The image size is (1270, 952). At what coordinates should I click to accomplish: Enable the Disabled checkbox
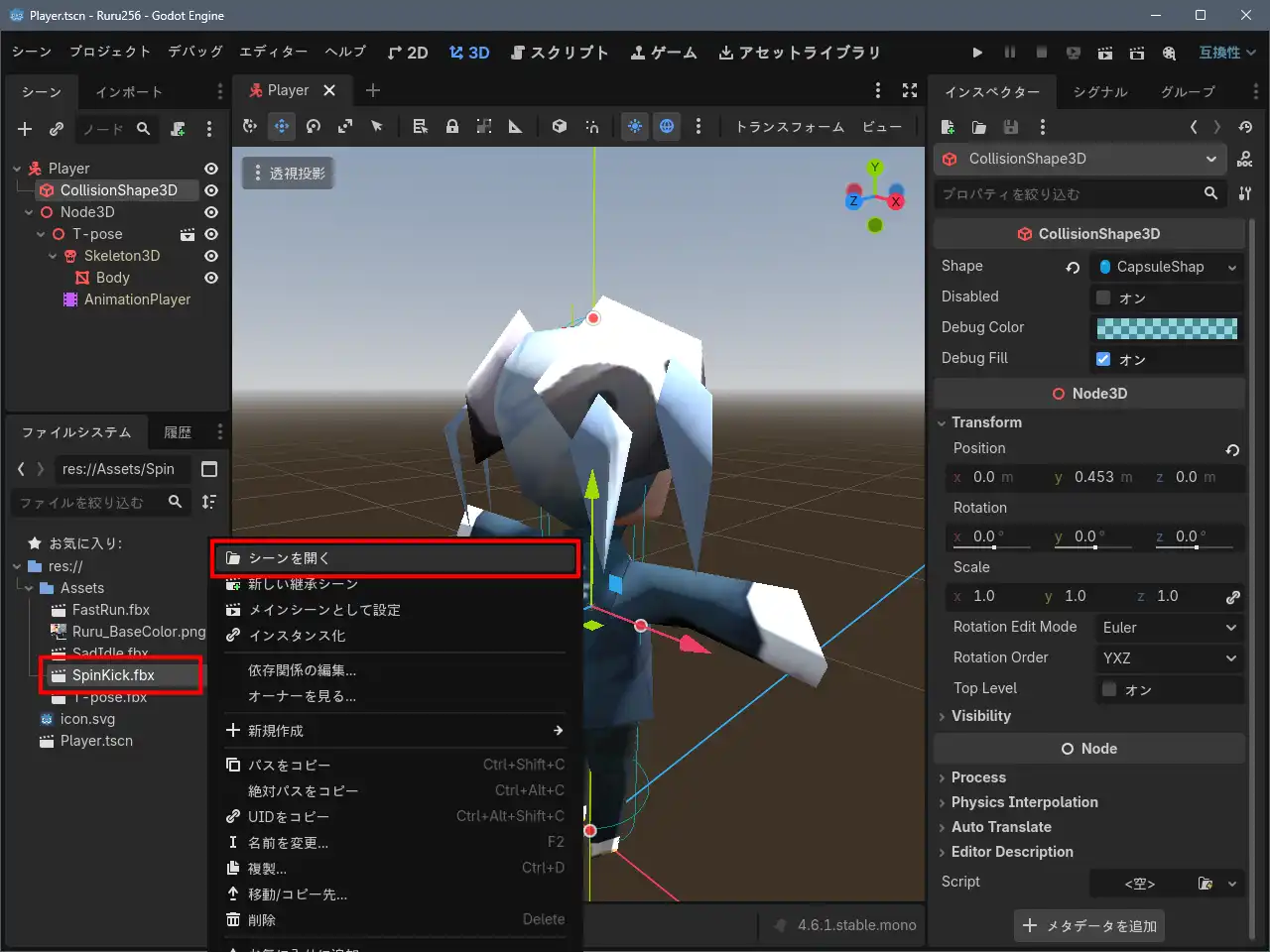(1103, 297)
